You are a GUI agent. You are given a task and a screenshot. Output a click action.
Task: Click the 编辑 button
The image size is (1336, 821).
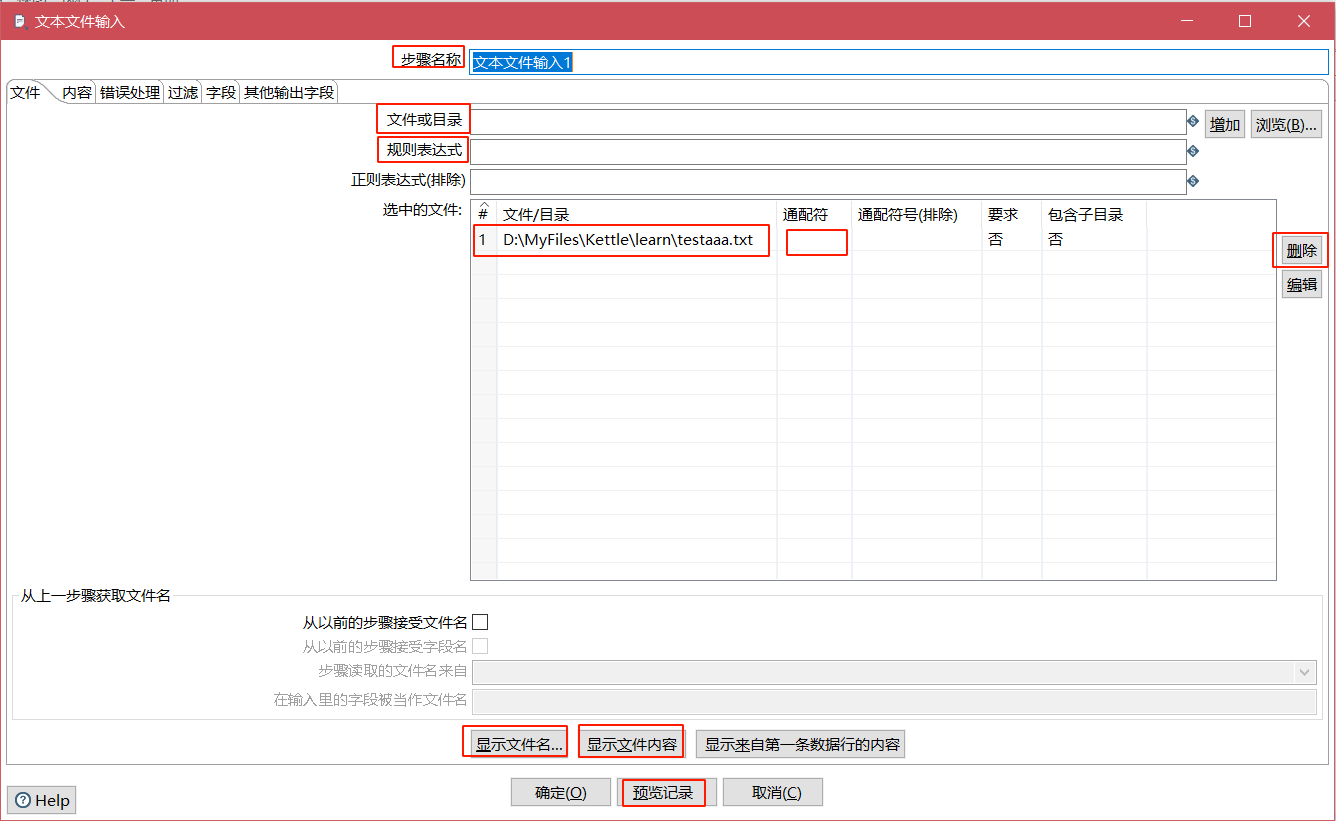[x=1301, y=285]
